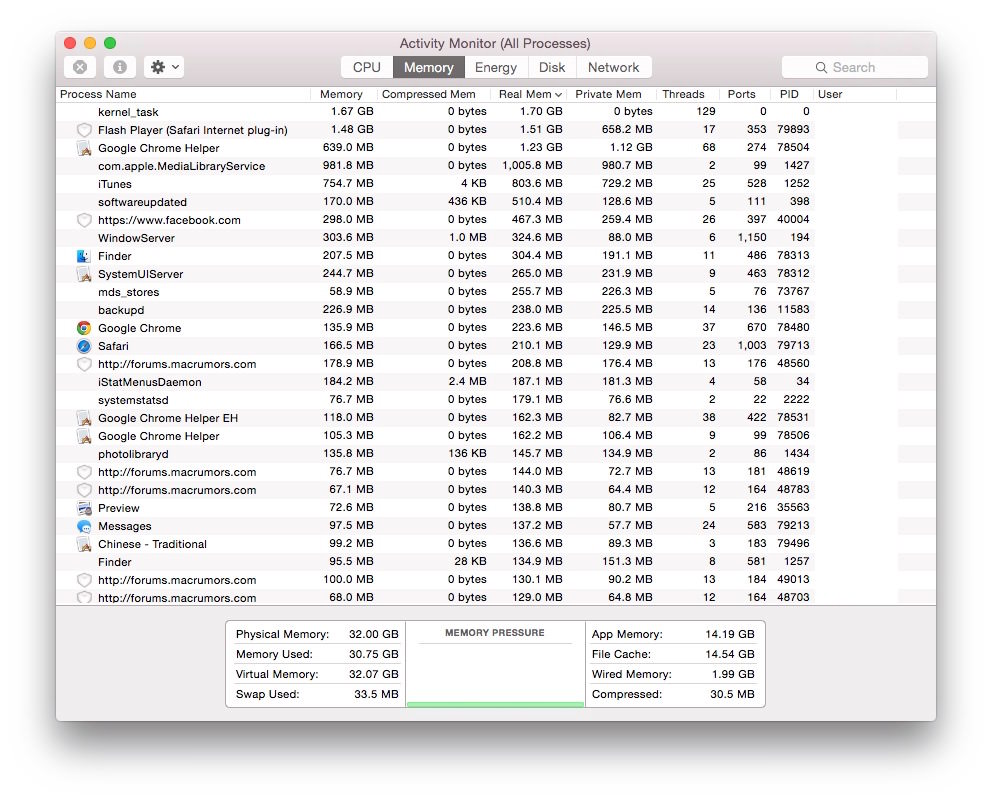The height and width of the screenshot is (801, 992).
Task: Click the File Cache 14.54 GB value
Action: click(x=729, y=654)
